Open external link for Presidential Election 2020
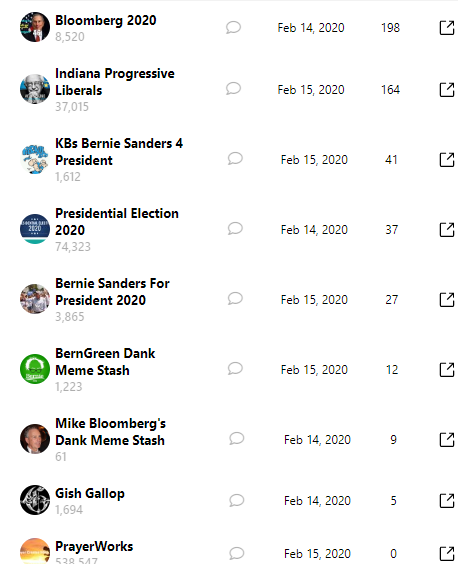This screenshot has height=564, width=469. tap(447, 229)
